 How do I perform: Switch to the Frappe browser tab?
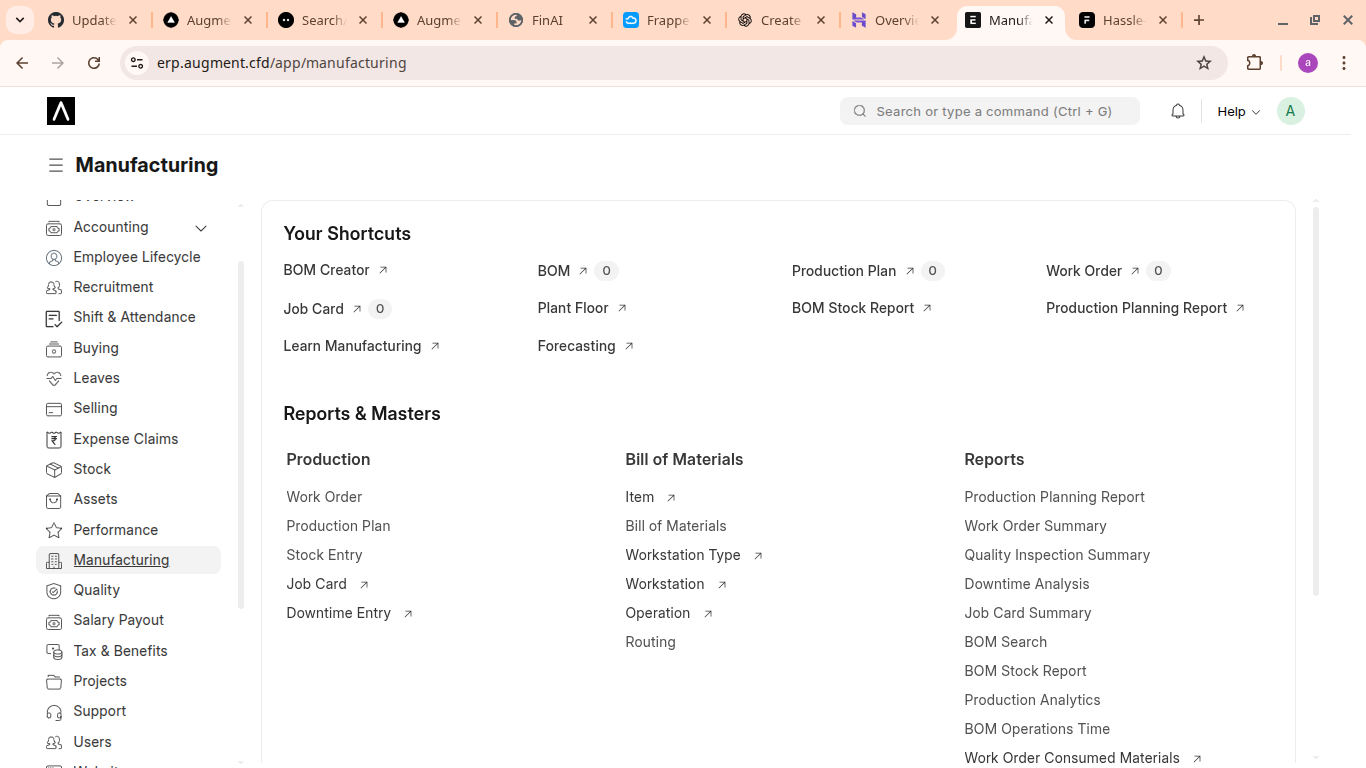tap(667, 20)
